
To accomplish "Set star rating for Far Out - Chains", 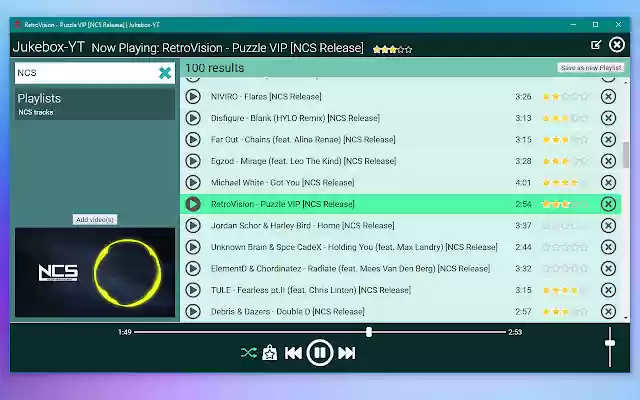I will 565,140.
